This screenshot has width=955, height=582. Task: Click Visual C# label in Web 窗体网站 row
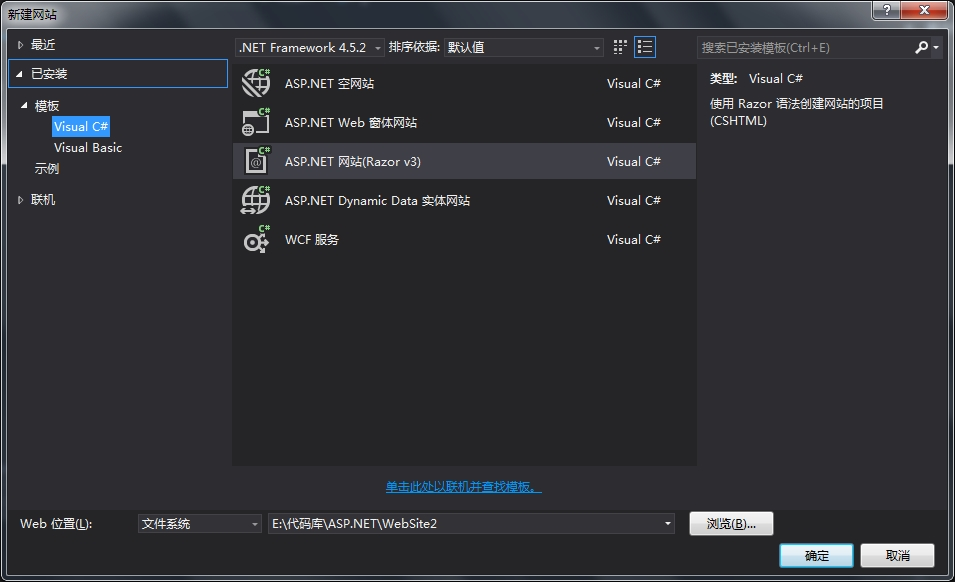tap(633, 122)
